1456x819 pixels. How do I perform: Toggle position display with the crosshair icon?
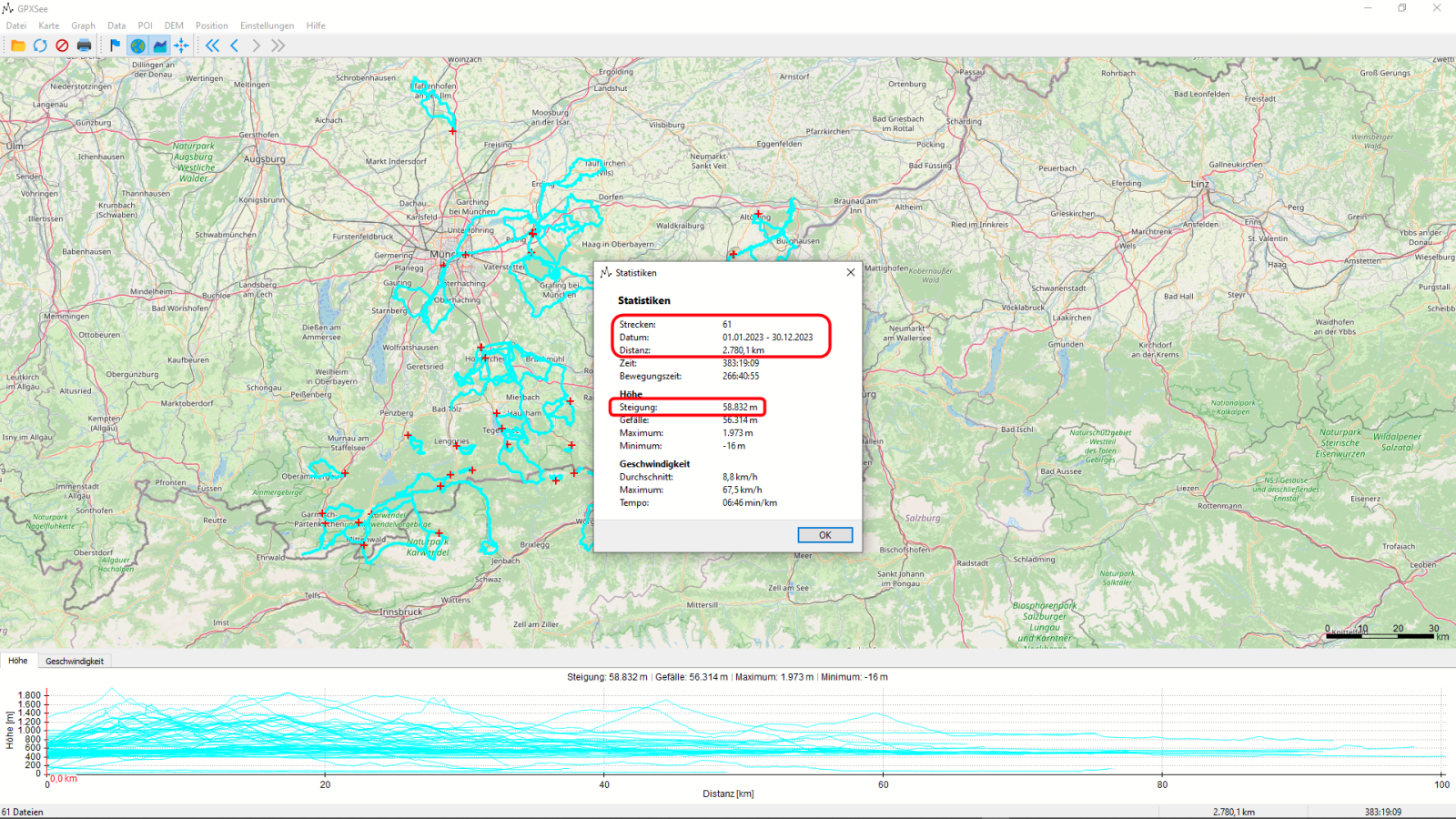coord(182,45)
